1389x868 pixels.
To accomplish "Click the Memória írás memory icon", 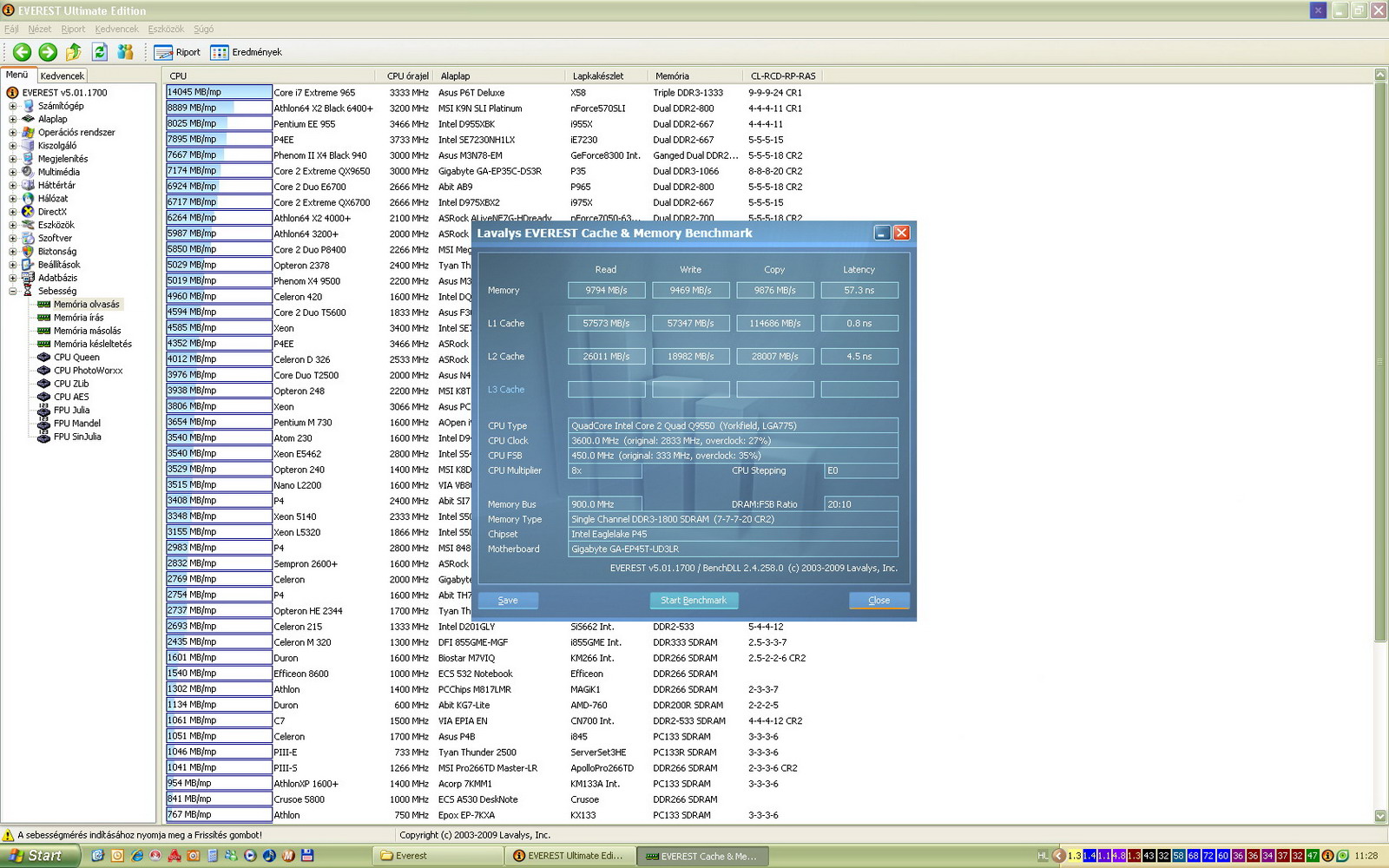I will [43, 318].
